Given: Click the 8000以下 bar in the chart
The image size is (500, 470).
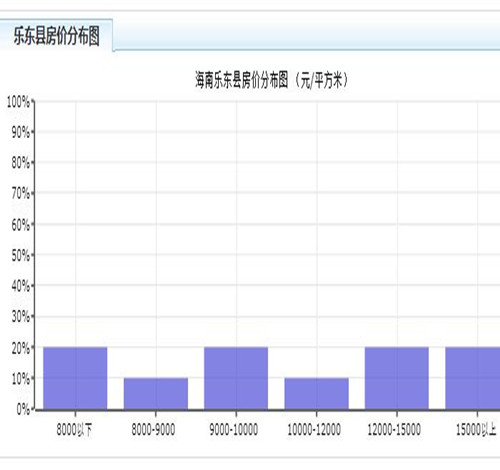Looking at the screenshot, I should tap(75, 378).
